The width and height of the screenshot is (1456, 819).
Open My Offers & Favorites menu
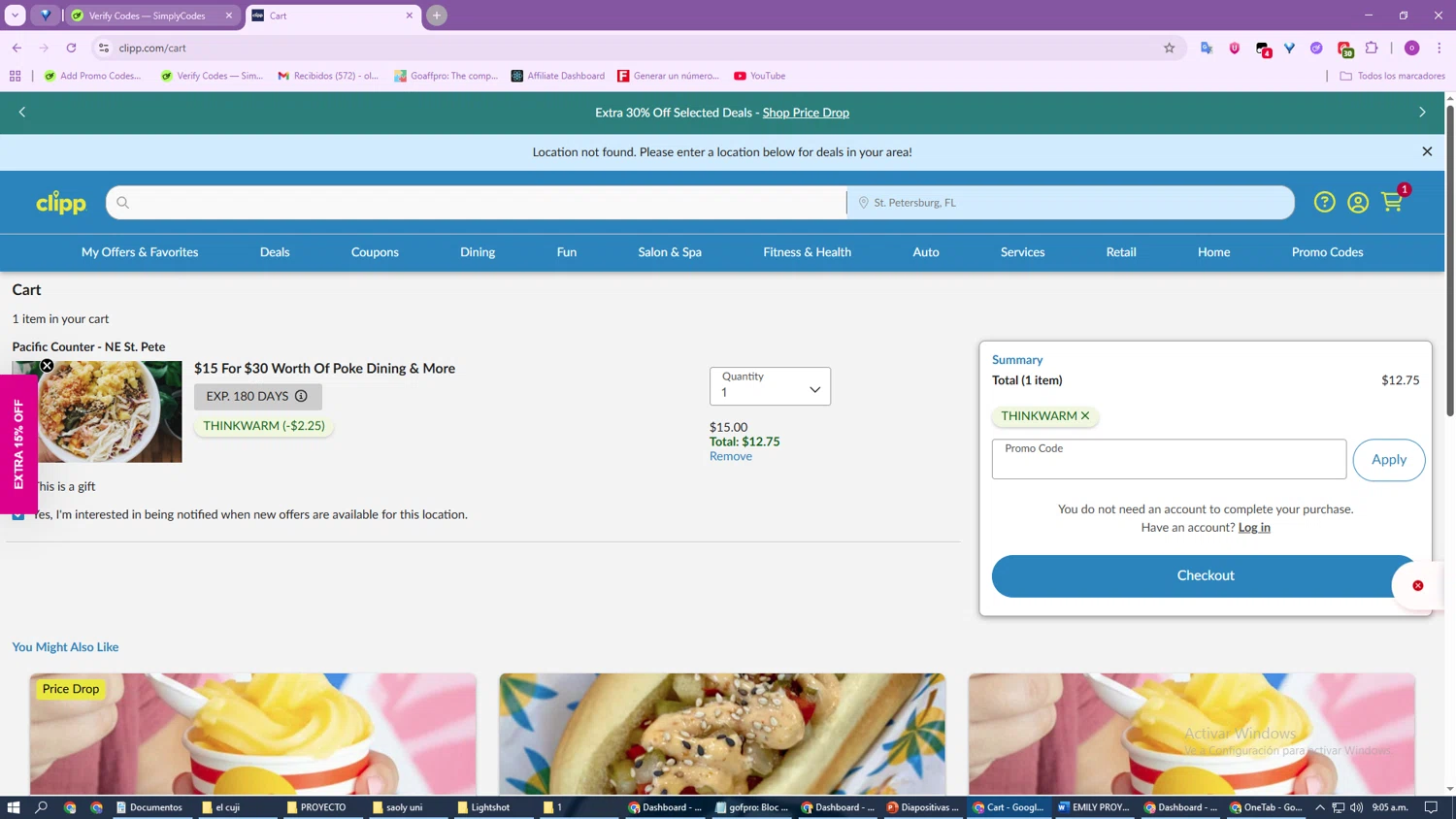click(140, 252)
